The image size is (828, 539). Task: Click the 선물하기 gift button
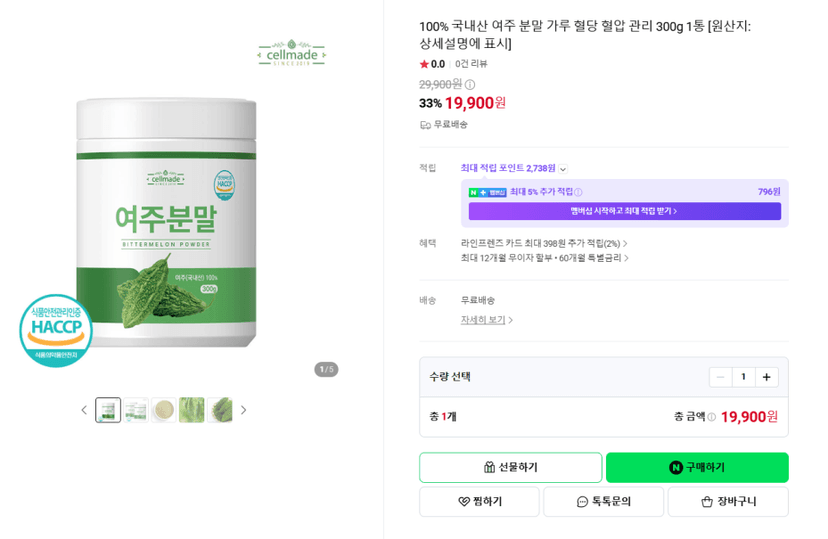(511, 467)
